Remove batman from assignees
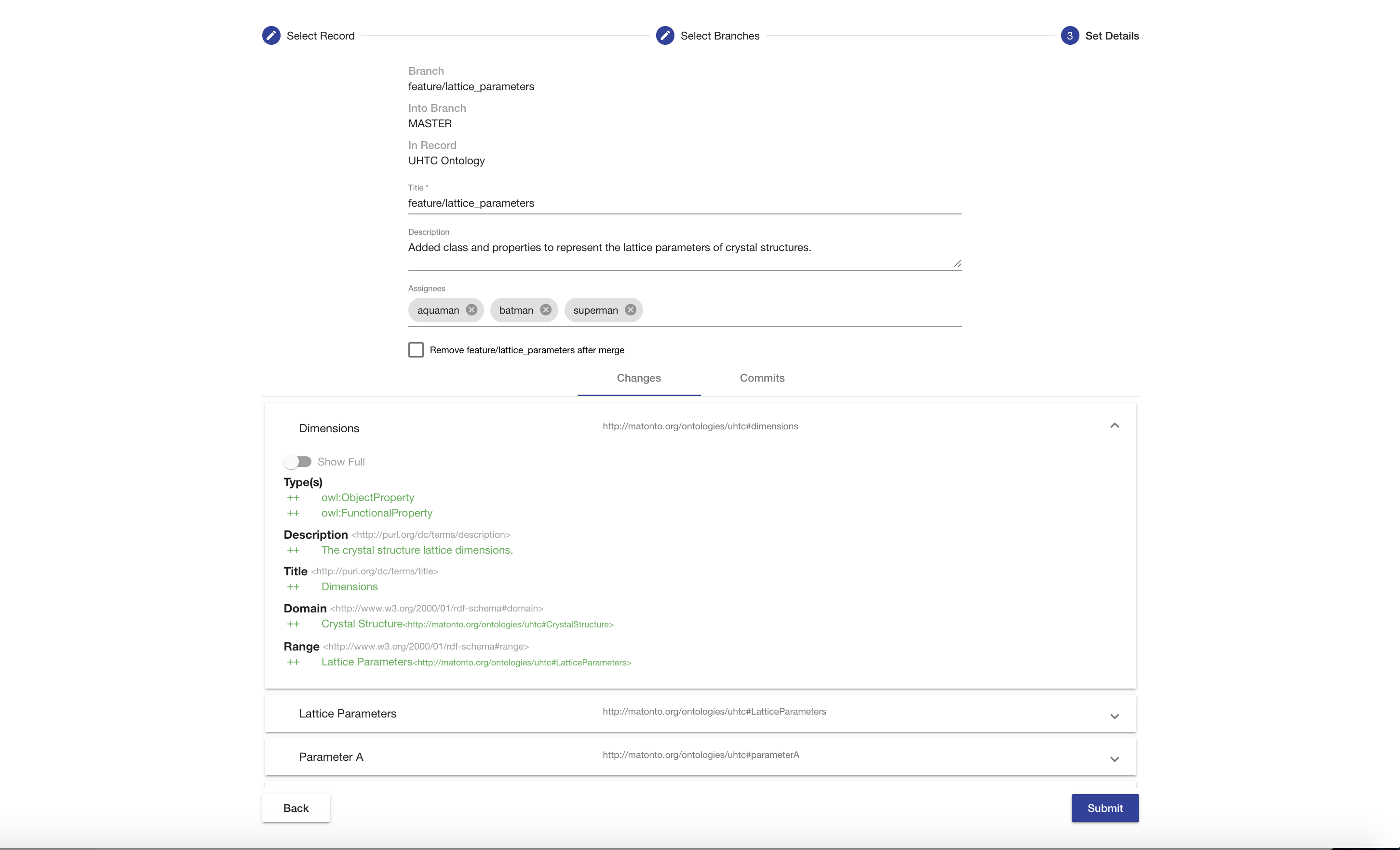This screenshot has height=850, width=1400. click(545, 309)
